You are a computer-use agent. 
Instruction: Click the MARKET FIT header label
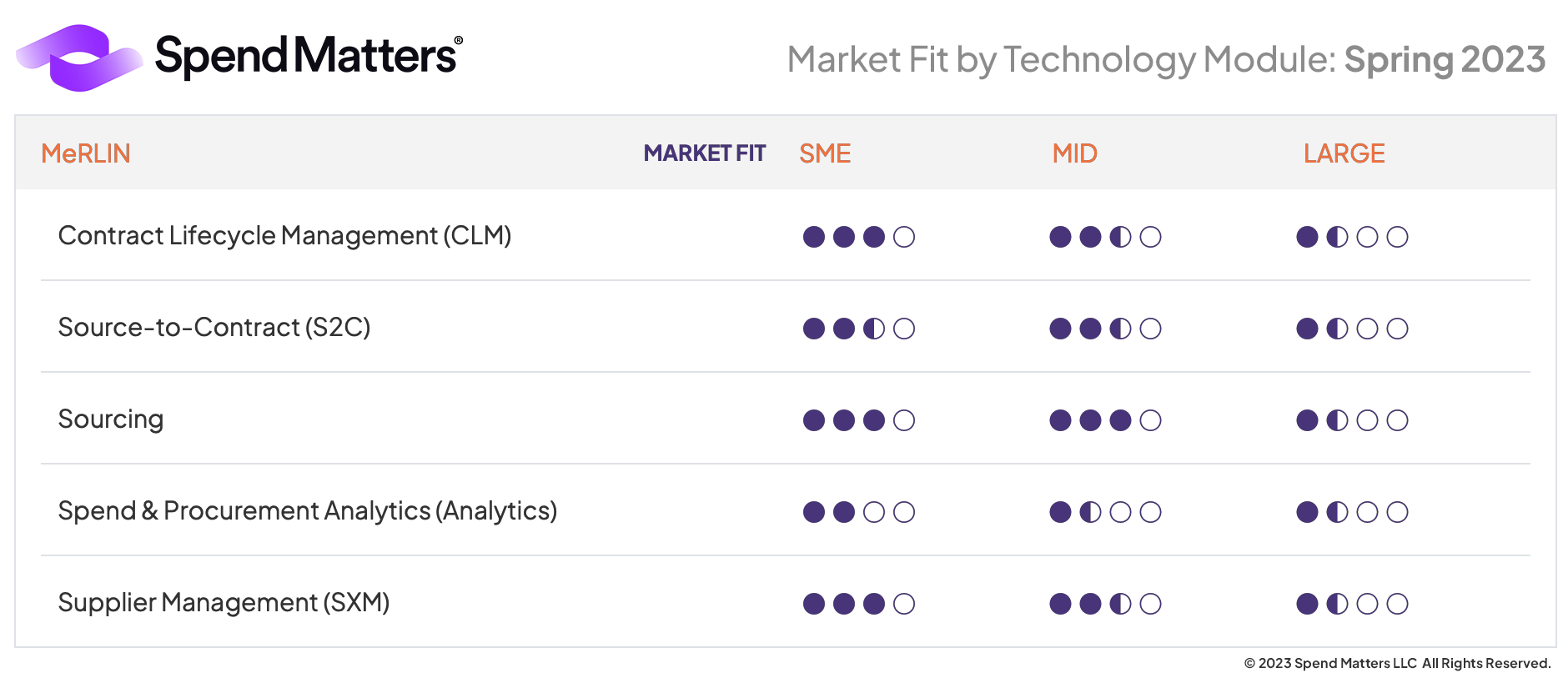click(704, 153)
